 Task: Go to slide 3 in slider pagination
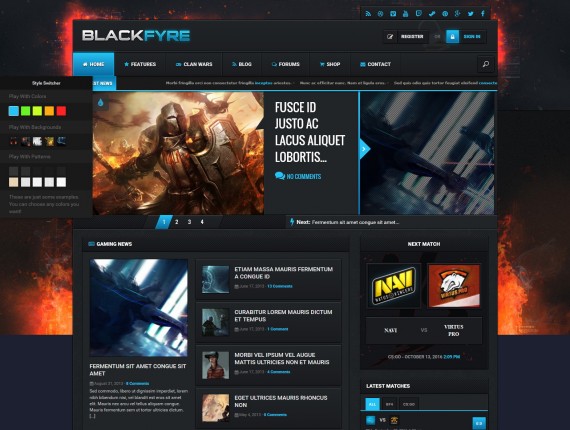coord(189,222)
